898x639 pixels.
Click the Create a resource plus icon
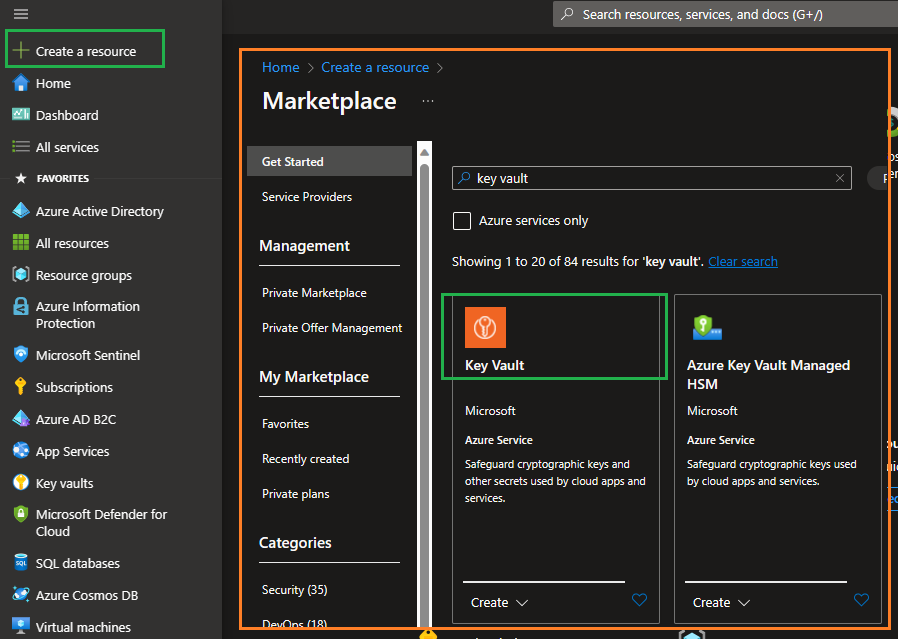[x=21, y=50]
